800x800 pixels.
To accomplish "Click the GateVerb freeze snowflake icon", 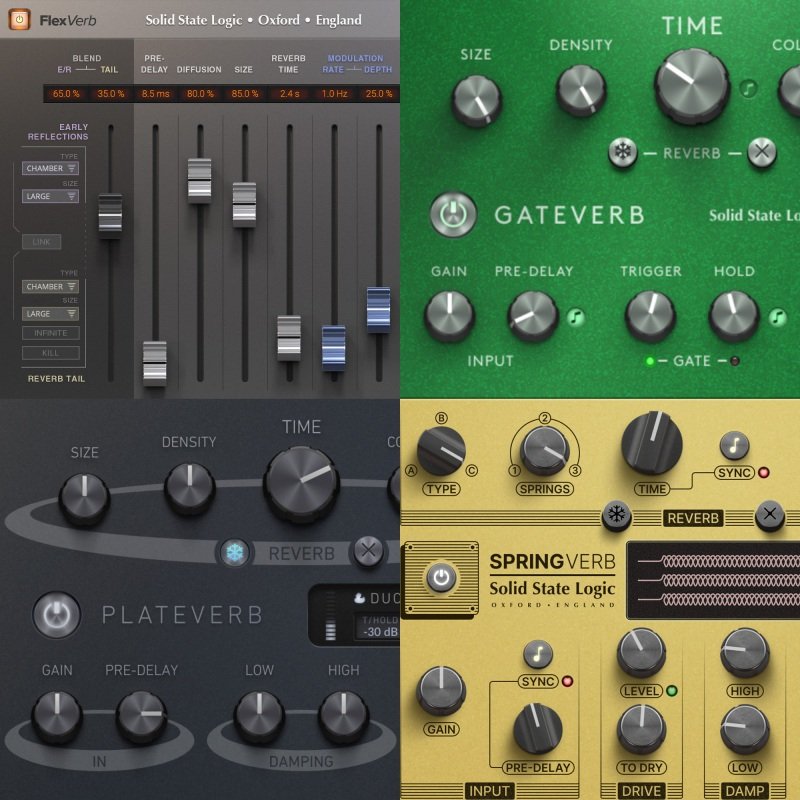I will pyautogui.click(x=622, y=152).
